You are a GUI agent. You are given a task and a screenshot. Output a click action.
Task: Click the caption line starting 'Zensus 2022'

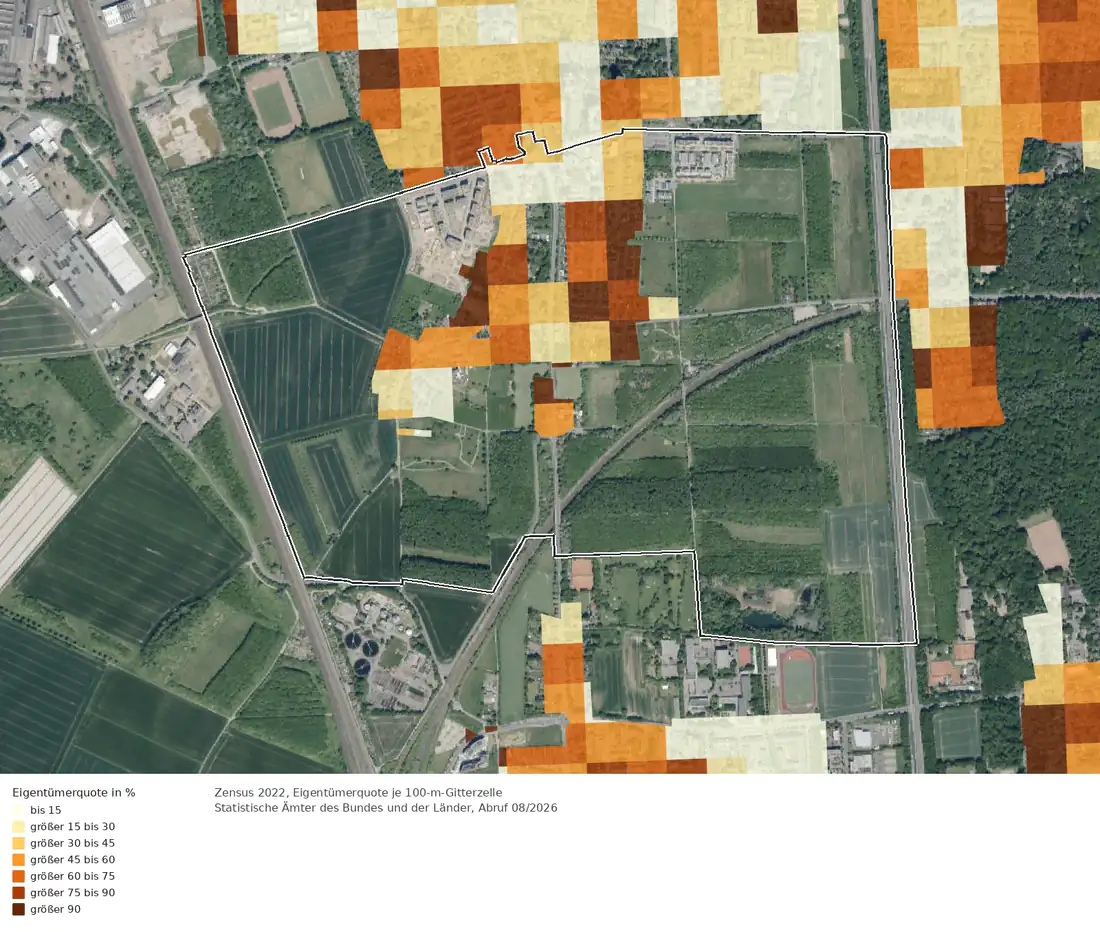tap(358, 792)
